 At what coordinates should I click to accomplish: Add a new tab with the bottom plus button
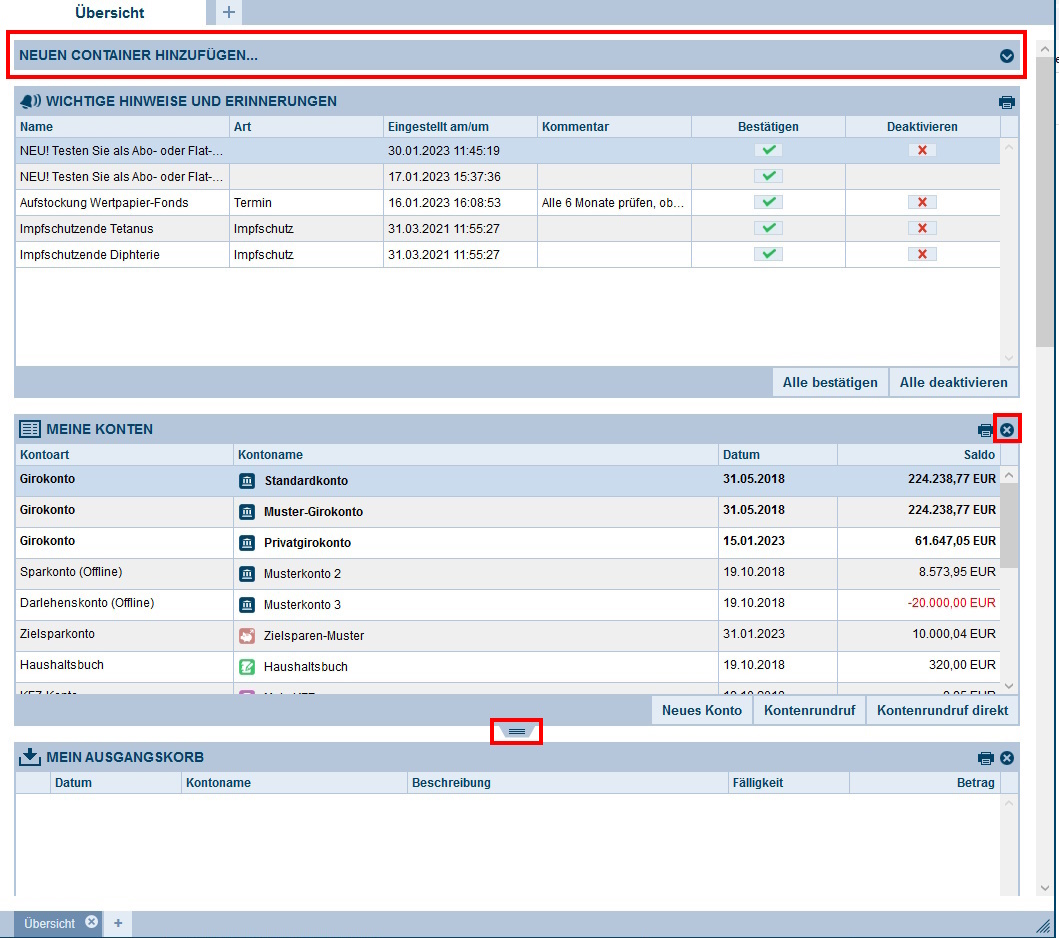[x=118, y=923]
